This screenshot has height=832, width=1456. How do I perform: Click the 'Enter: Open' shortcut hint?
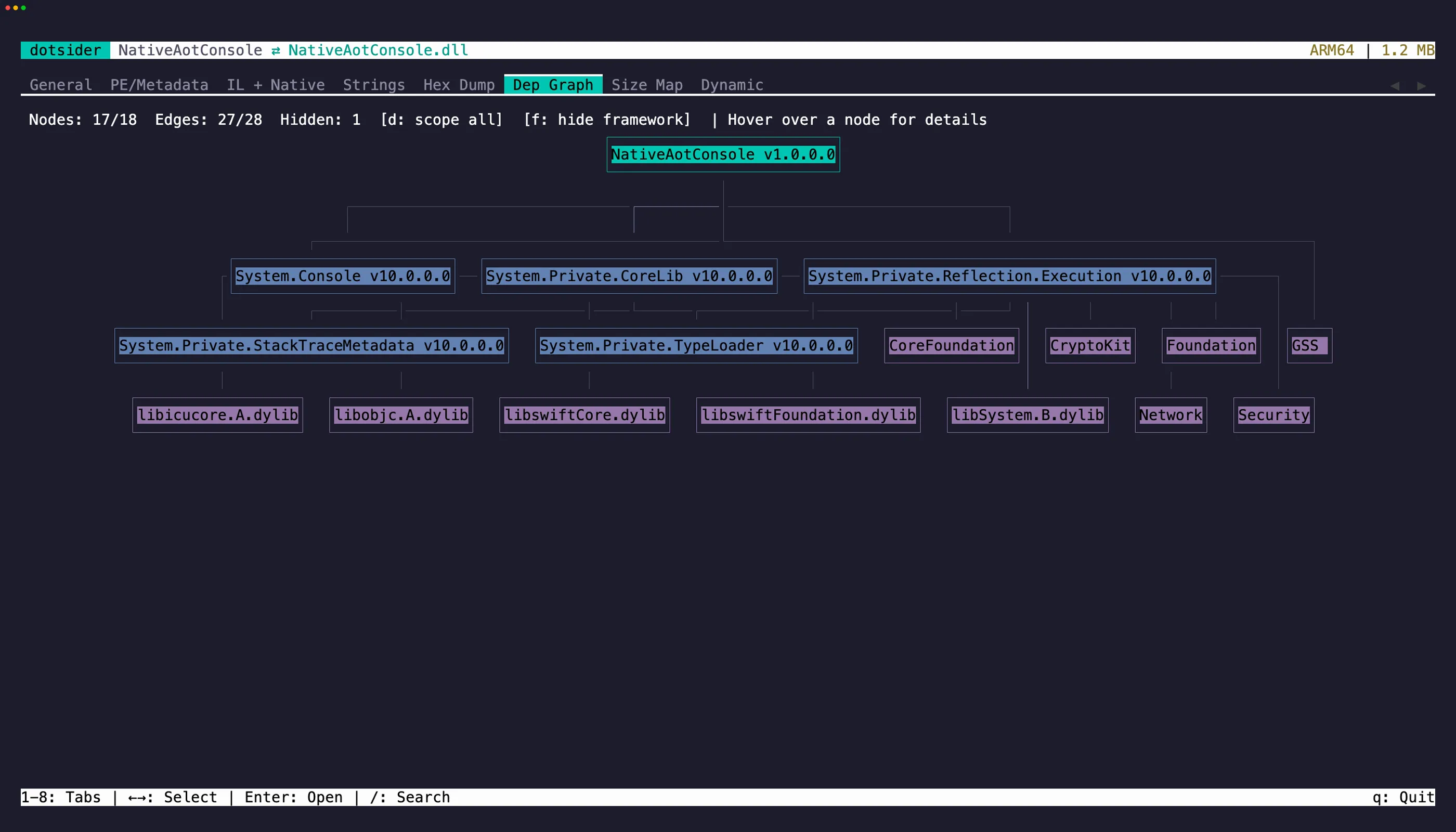[x=294, y=797]
